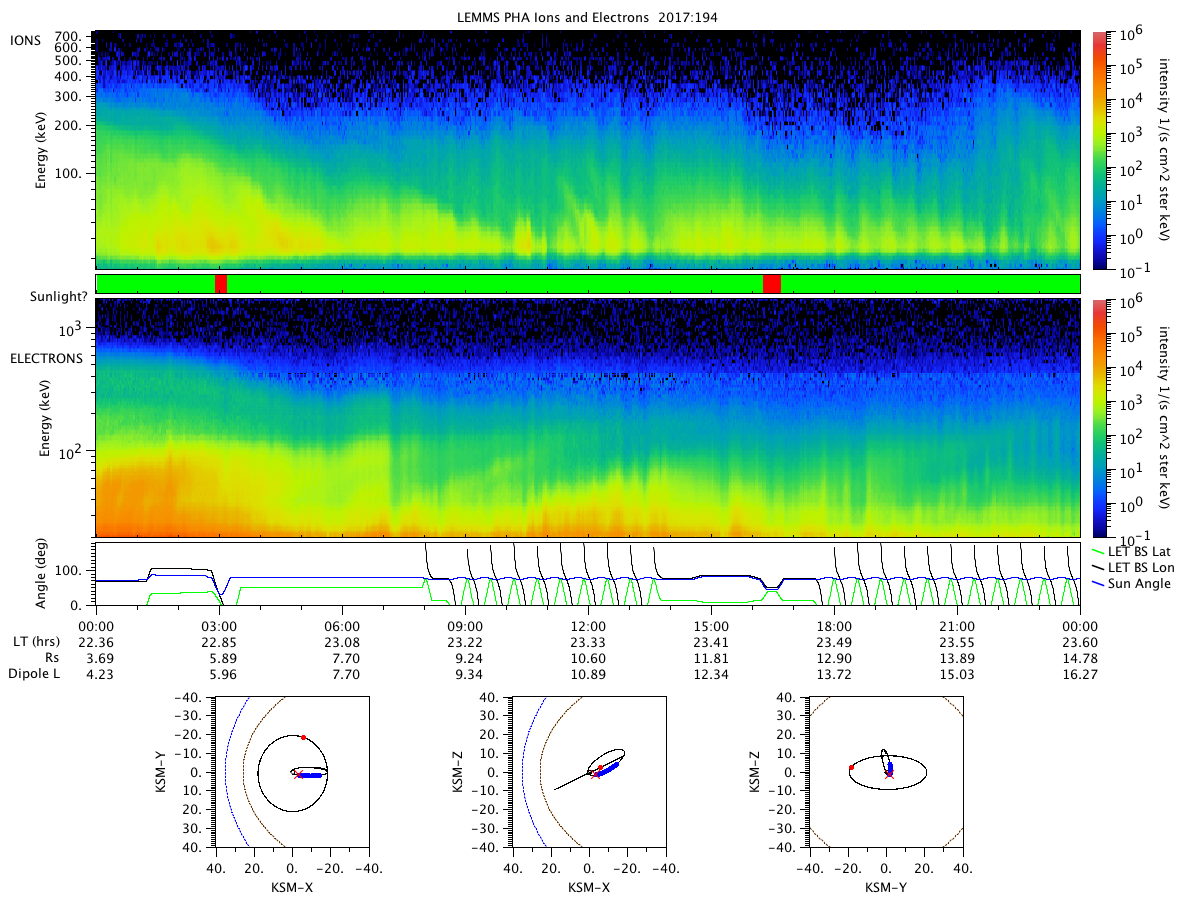Click the red dot in the KSM-X/KSM-Y orbit plot
Viewport: 1200px width, 900px height.
tap(303, 737)
